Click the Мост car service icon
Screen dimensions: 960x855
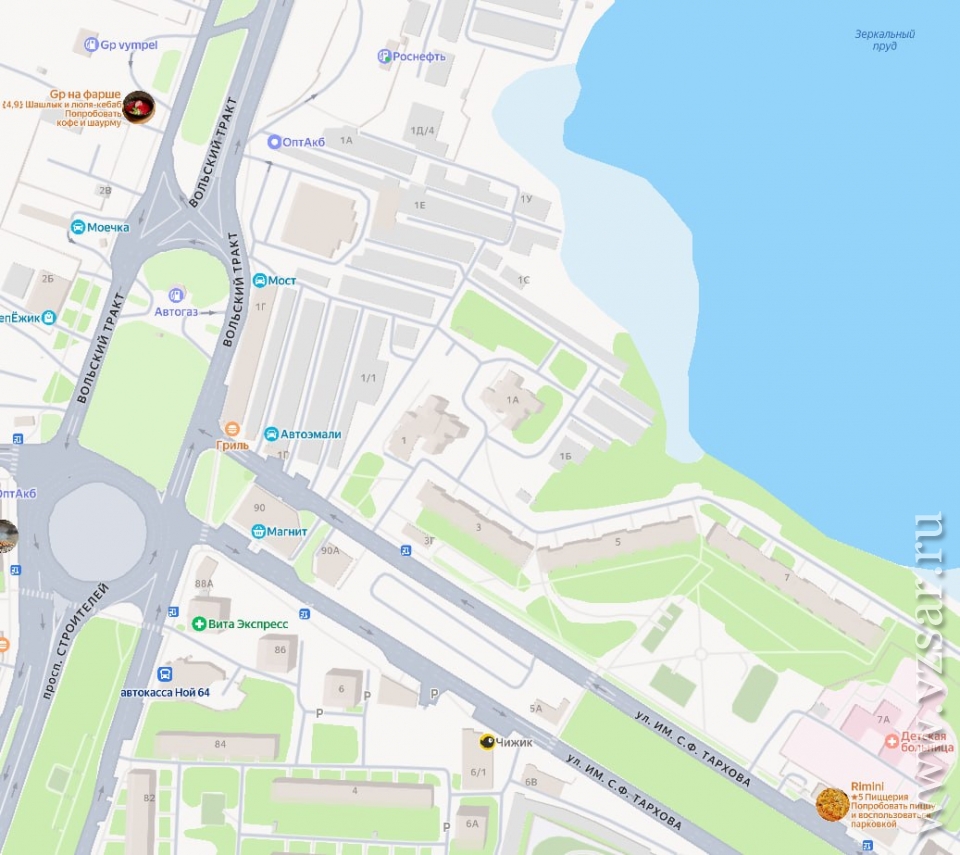coord(260,281)
